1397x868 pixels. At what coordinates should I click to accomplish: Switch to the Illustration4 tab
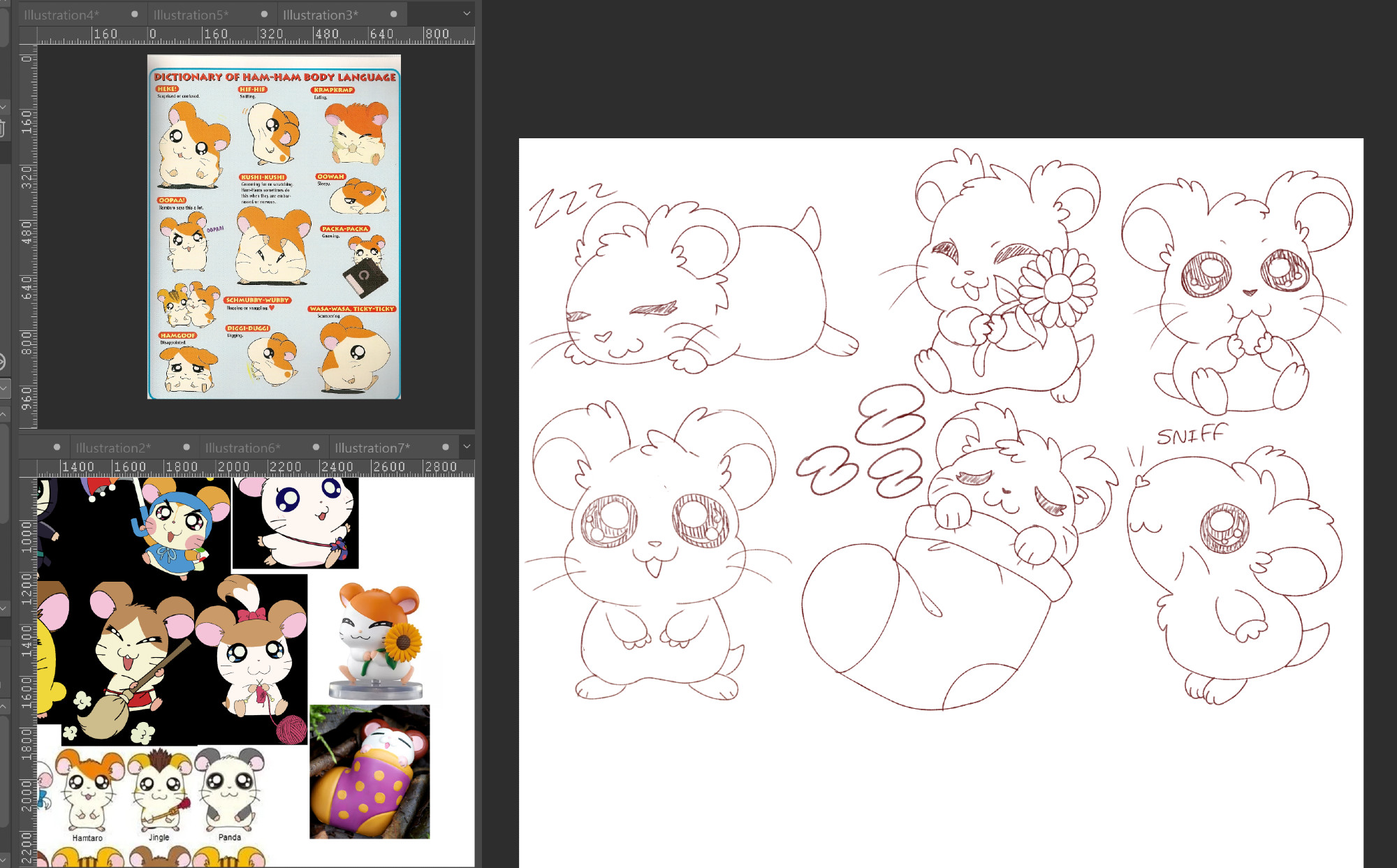click(61, 15)
